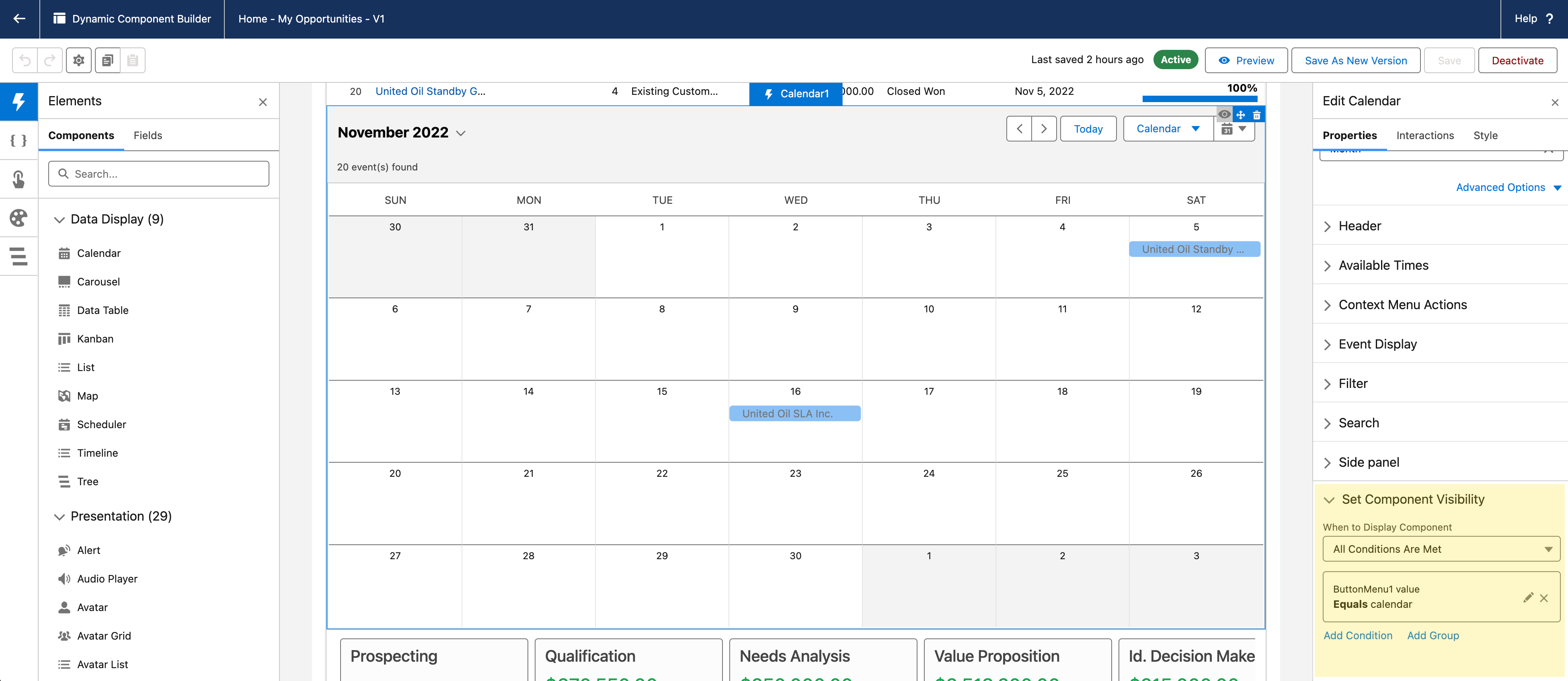
Task: Click the Help question mark icon
Action: (1550, 19)
